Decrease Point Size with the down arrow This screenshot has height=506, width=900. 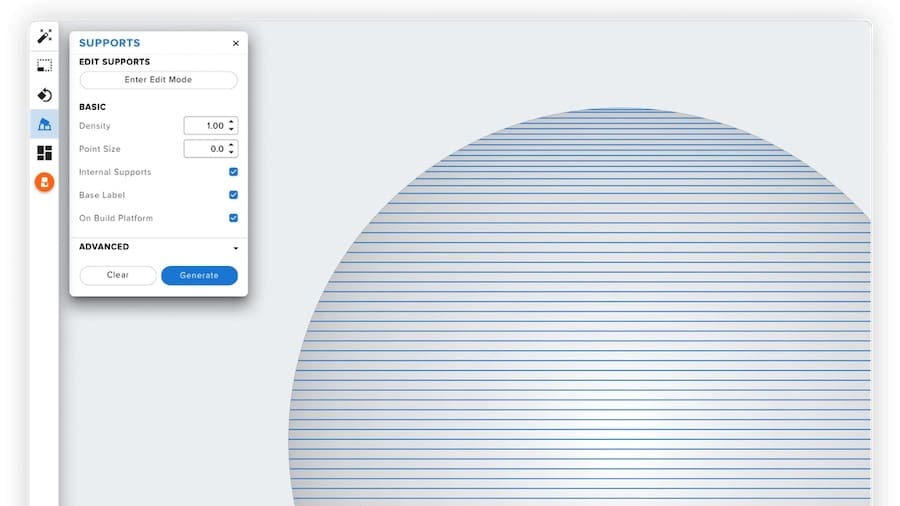(231, 152)
